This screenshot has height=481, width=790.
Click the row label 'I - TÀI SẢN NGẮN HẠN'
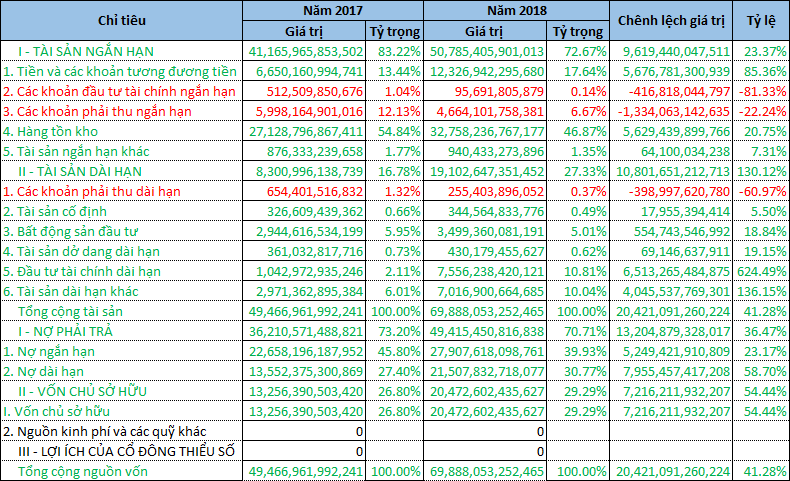pos(86,51)
